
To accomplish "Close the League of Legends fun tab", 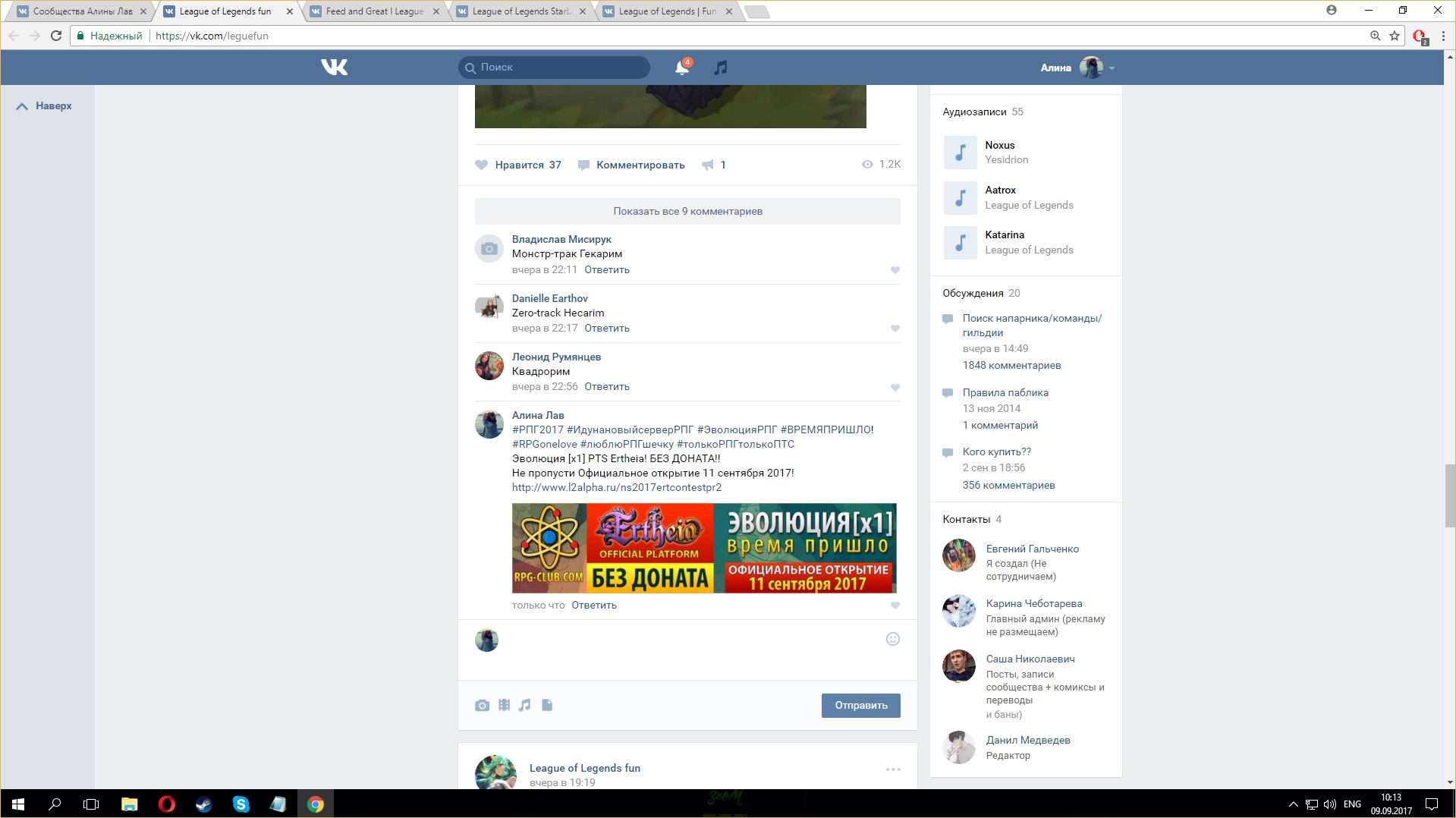I will [x=289, y=11].
